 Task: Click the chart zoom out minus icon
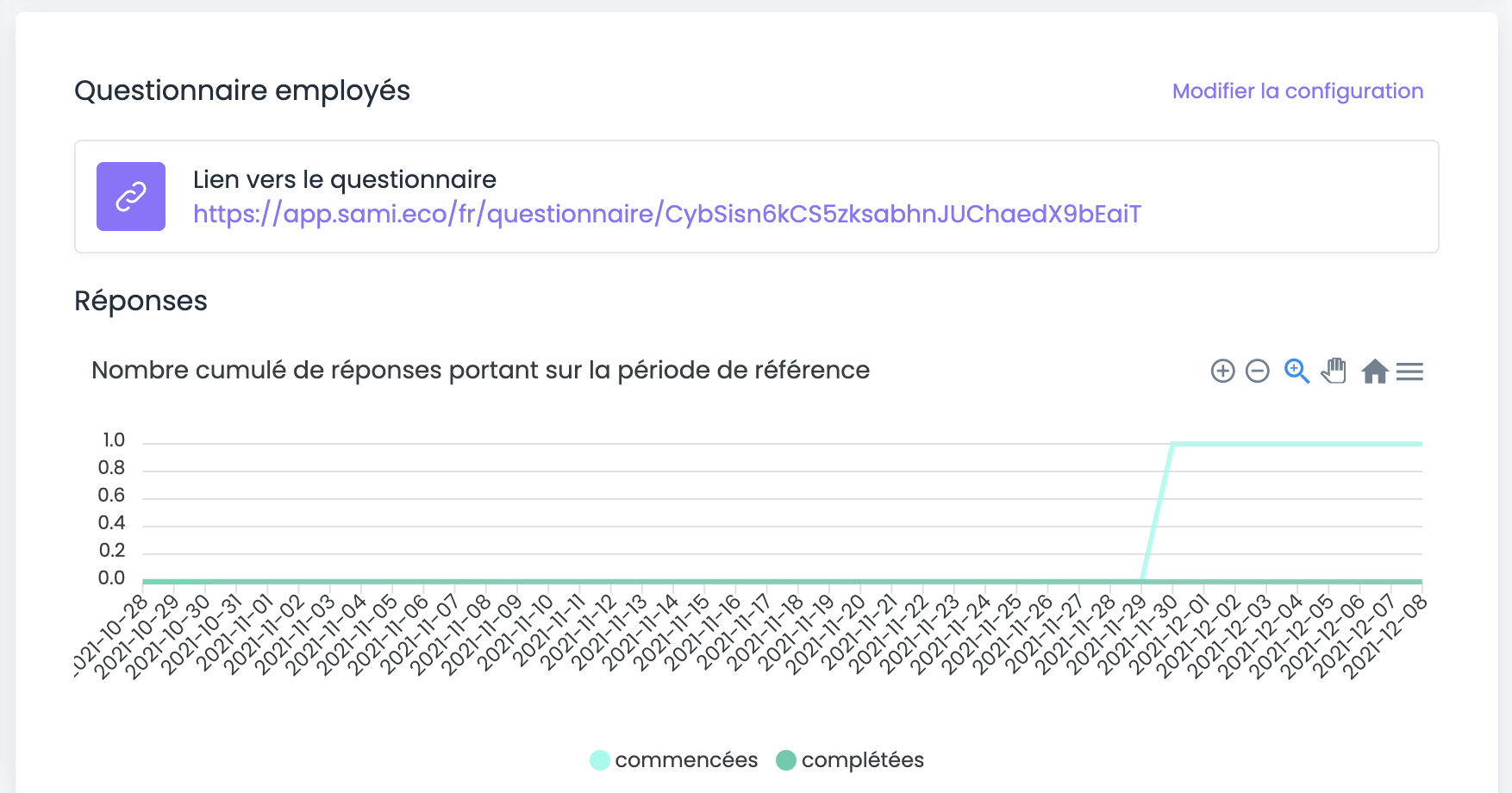(x=1258, y=372)
